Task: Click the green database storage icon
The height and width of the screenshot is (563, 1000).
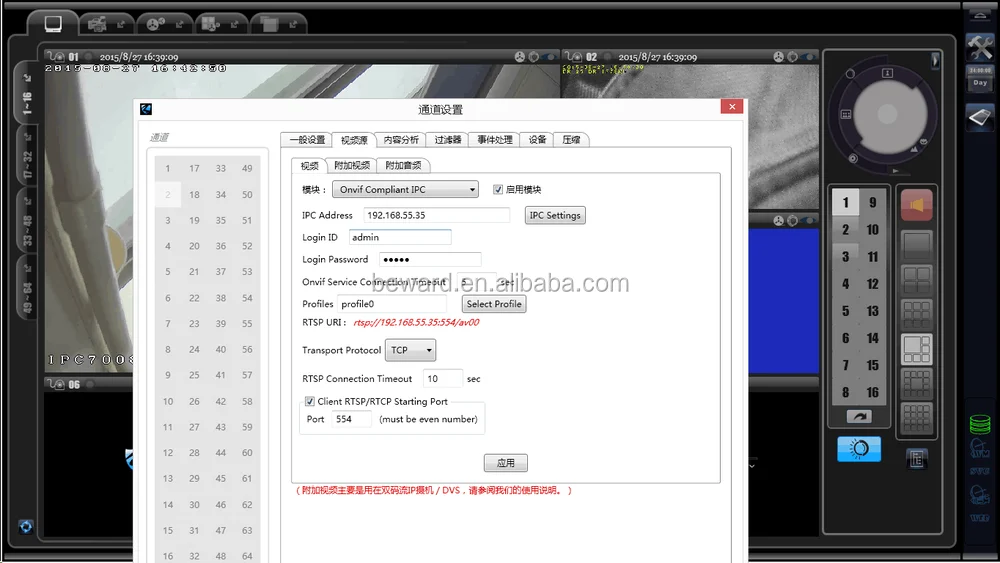Action: (x=980, y=424)
